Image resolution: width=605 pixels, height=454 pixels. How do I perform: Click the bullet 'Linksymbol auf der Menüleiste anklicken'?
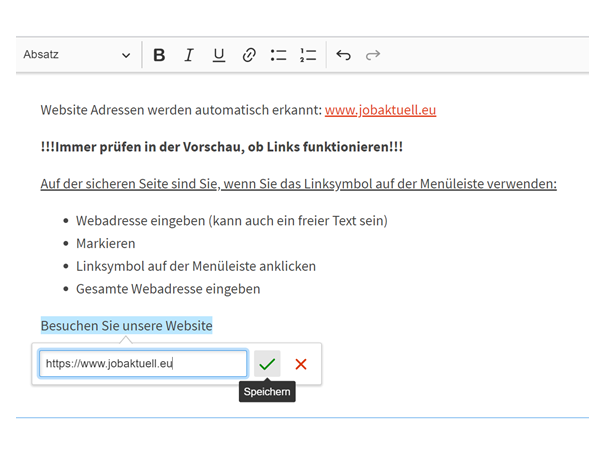196,266
